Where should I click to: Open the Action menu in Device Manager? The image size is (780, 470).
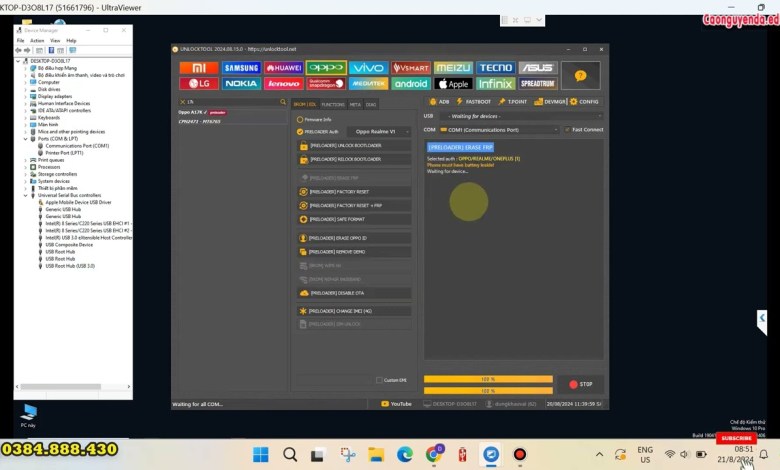36,40
